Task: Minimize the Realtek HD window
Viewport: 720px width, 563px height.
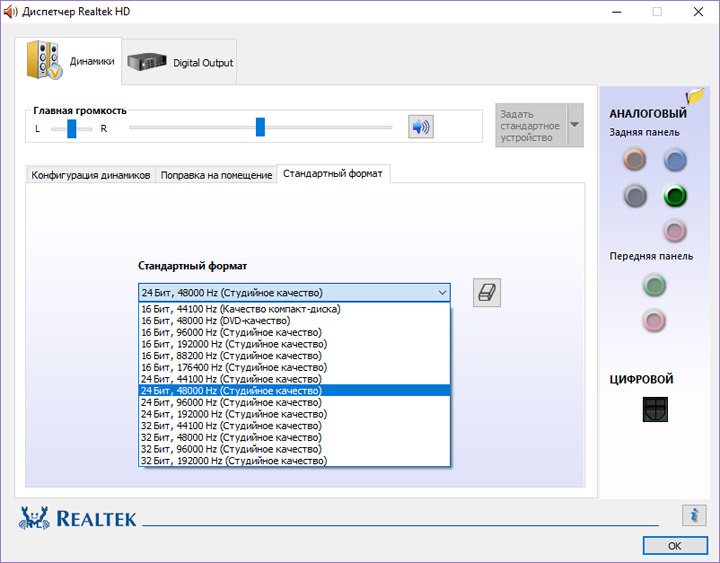Action: [617, 11]
